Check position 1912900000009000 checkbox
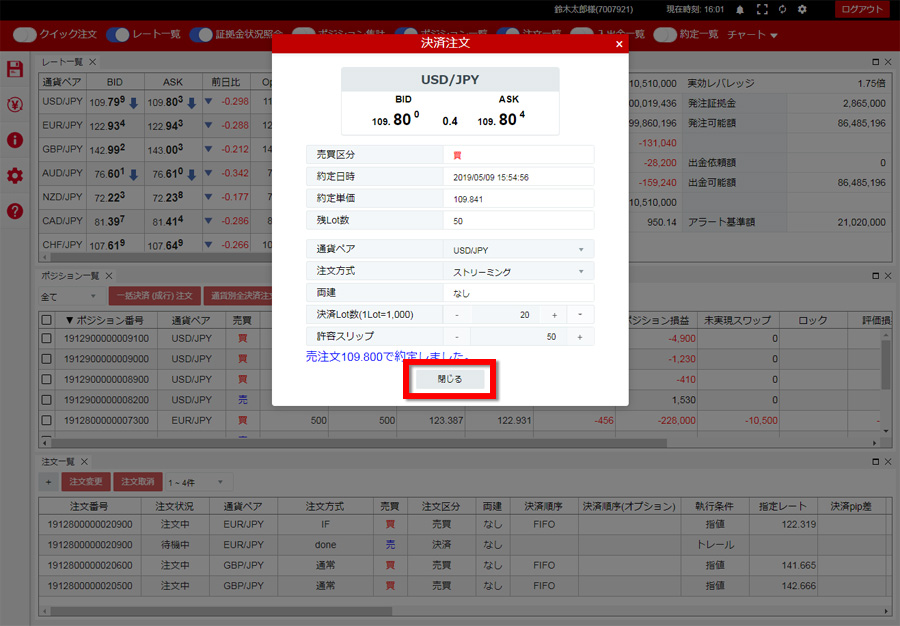The image size is (900, 626). click(46, 359)
